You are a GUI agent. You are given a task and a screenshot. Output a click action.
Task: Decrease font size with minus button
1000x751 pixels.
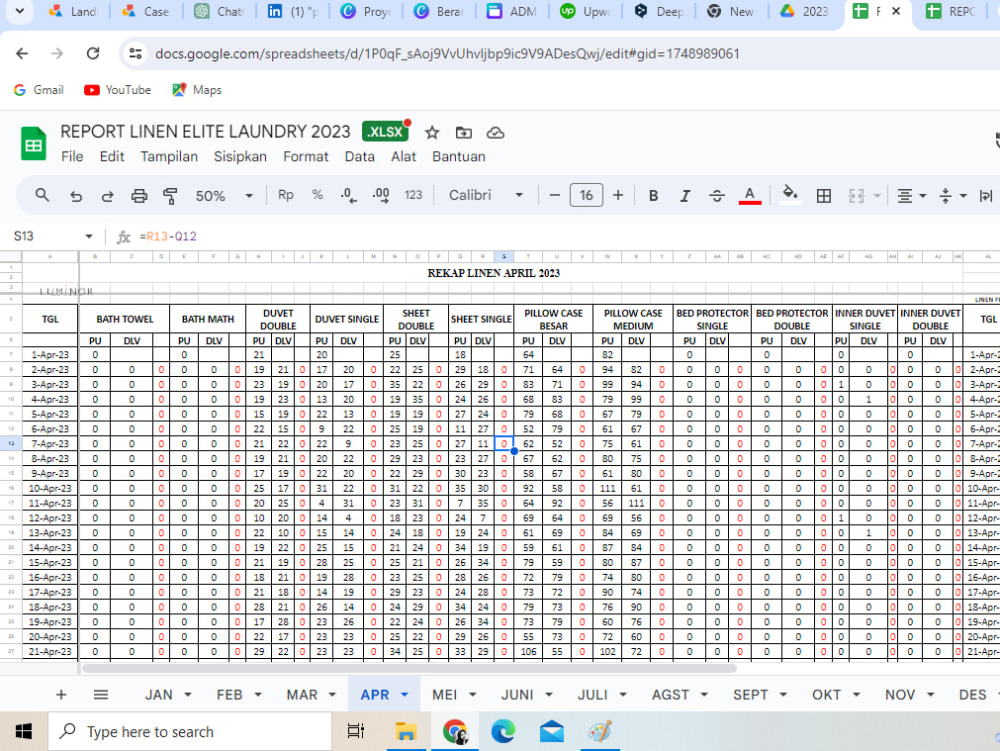(x=555, y=195)
